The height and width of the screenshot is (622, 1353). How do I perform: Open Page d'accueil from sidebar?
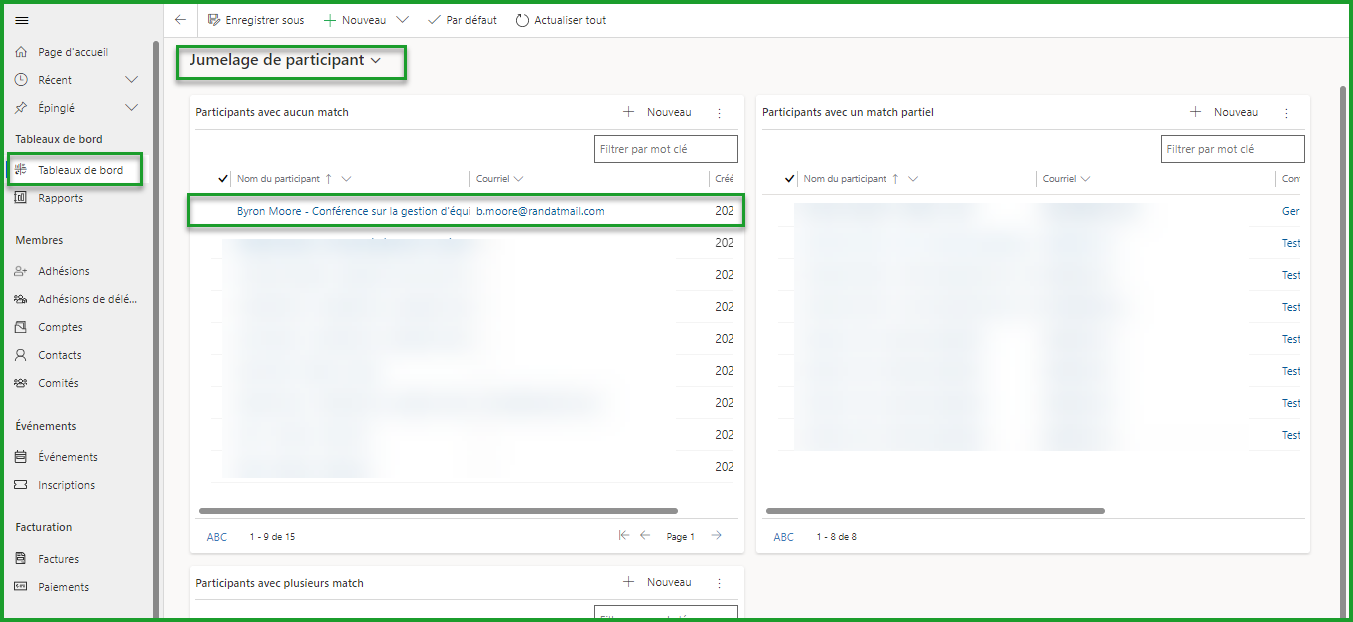[72, 52]
